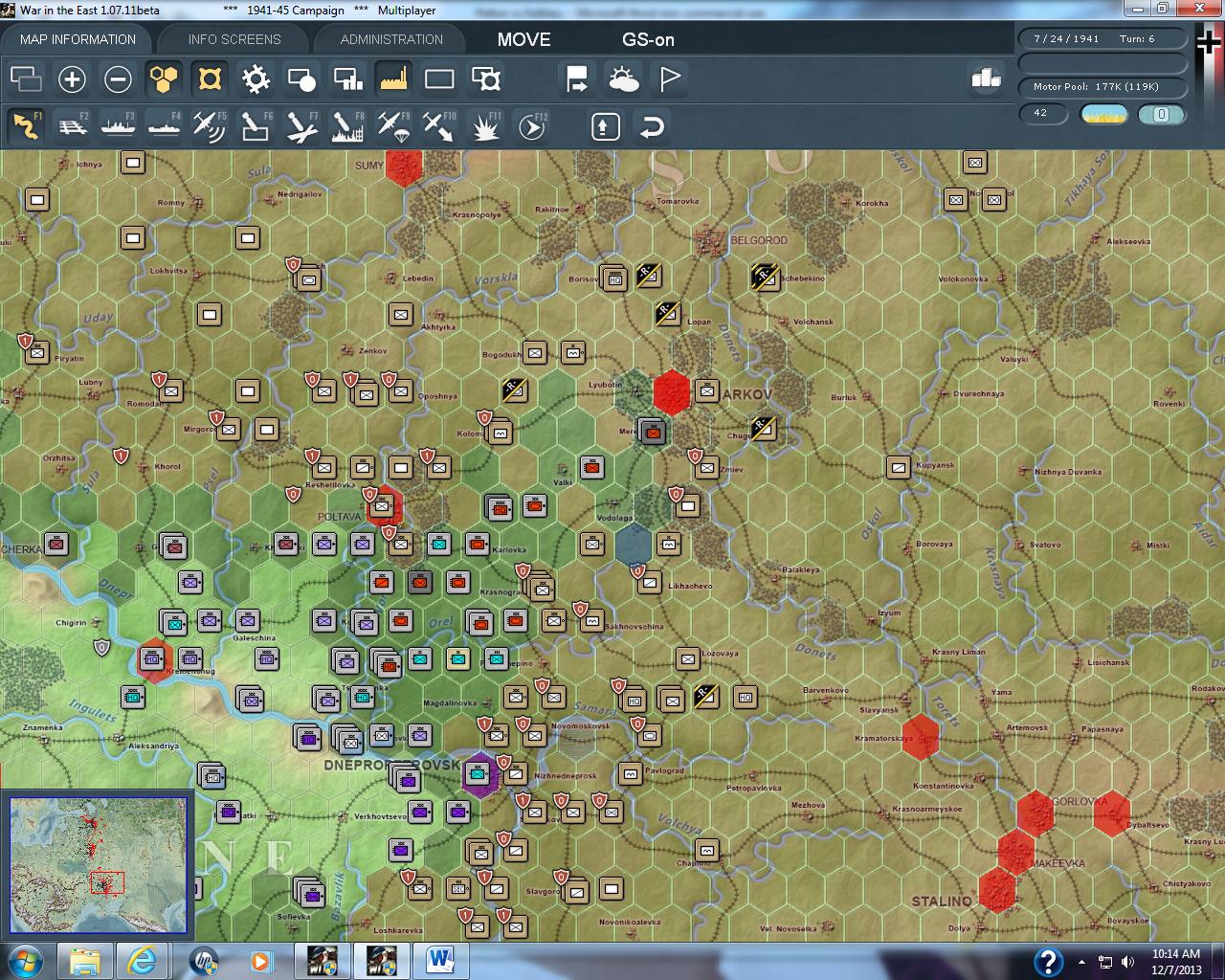The width and height of the screenshot is (1225, 980).
Task: Select the F10 air transfer mode
Action: click(439, 126)
